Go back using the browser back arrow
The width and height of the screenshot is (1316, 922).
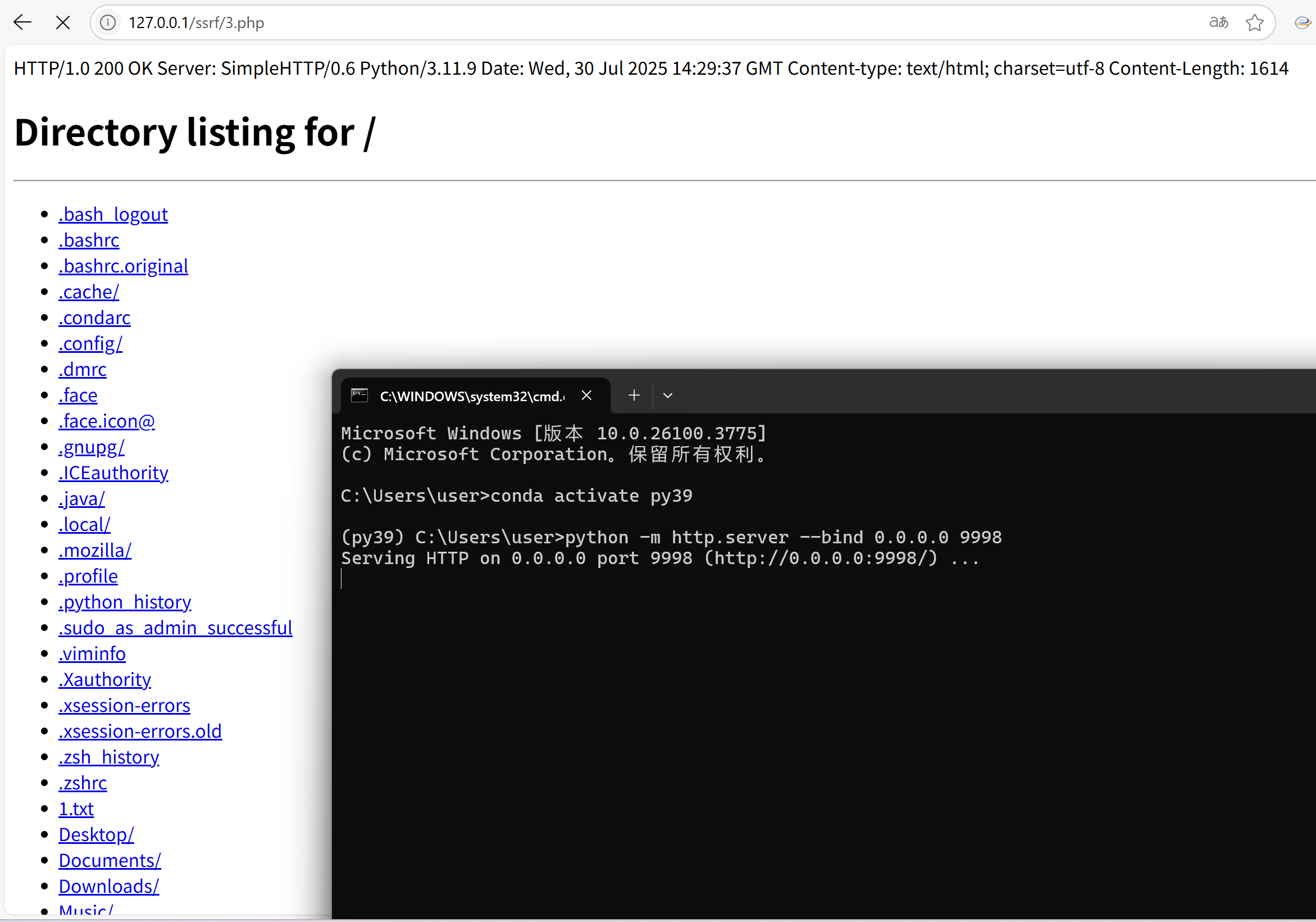(22, 22)
